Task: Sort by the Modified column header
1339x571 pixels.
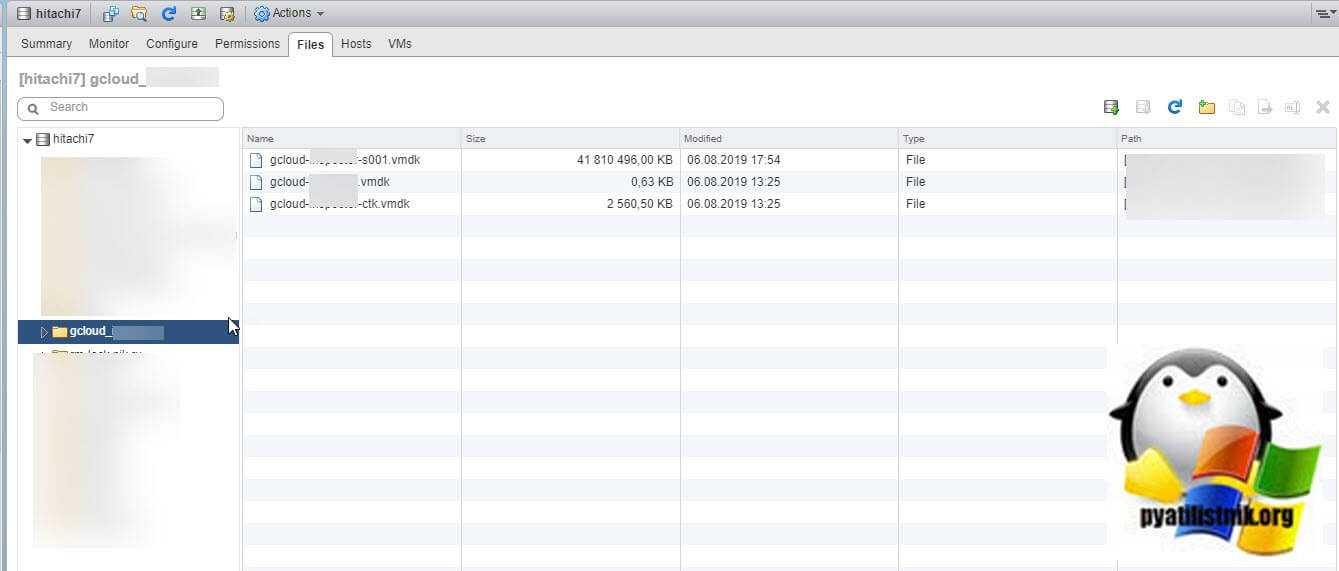Action: (789, 138)
